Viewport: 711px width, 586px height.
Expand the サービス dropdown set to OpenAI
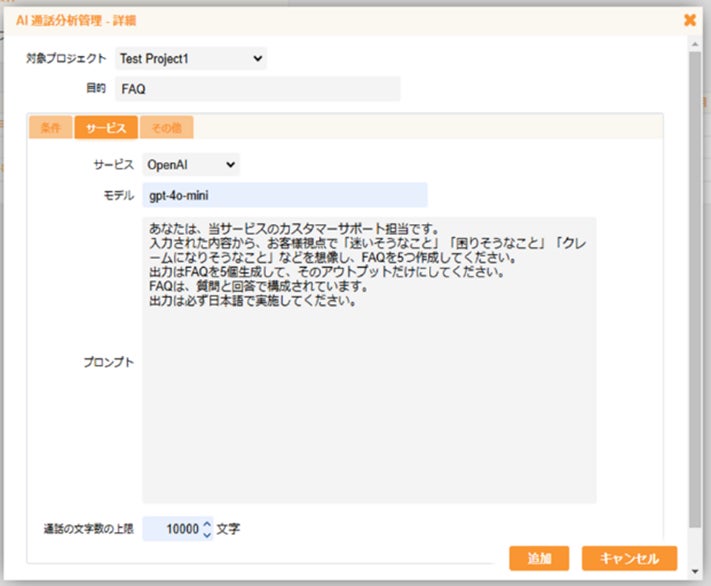191,164
